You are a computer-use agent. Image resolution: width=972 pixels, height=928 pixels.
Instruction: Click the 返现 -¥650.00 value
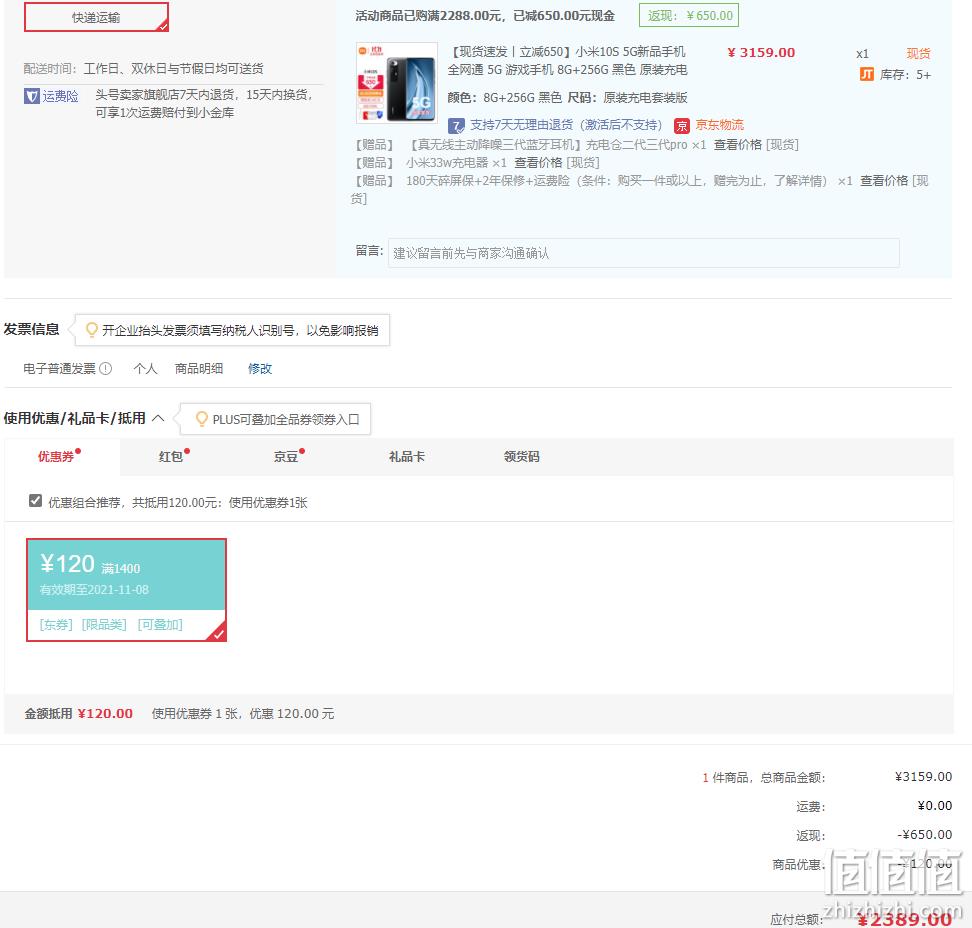click(x=925, y=835)
